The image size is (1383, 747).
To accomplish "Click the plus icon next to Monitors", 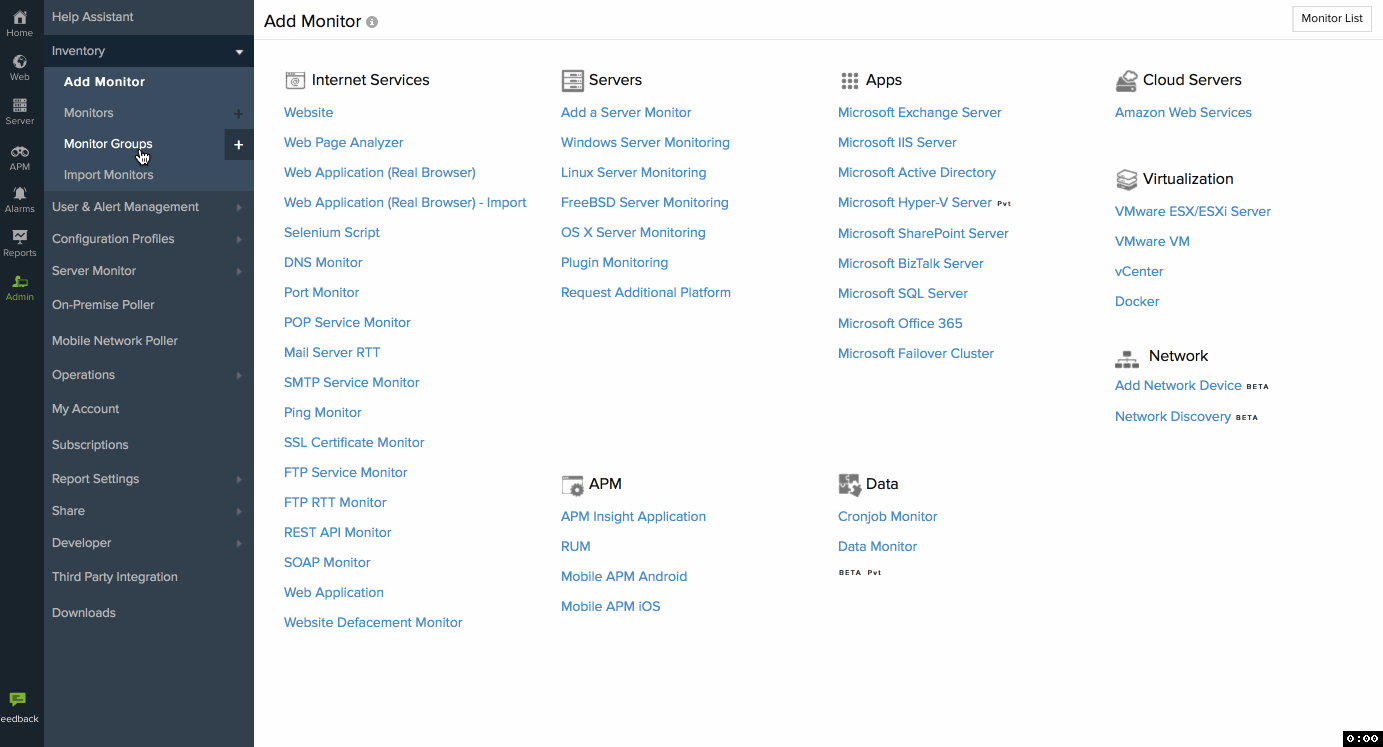I will (239, 114).
